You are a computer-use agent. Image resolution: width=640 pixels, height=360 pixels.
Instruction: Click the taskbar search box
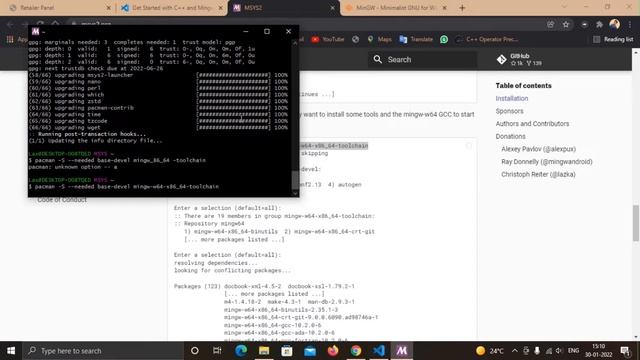pos(103,351)
